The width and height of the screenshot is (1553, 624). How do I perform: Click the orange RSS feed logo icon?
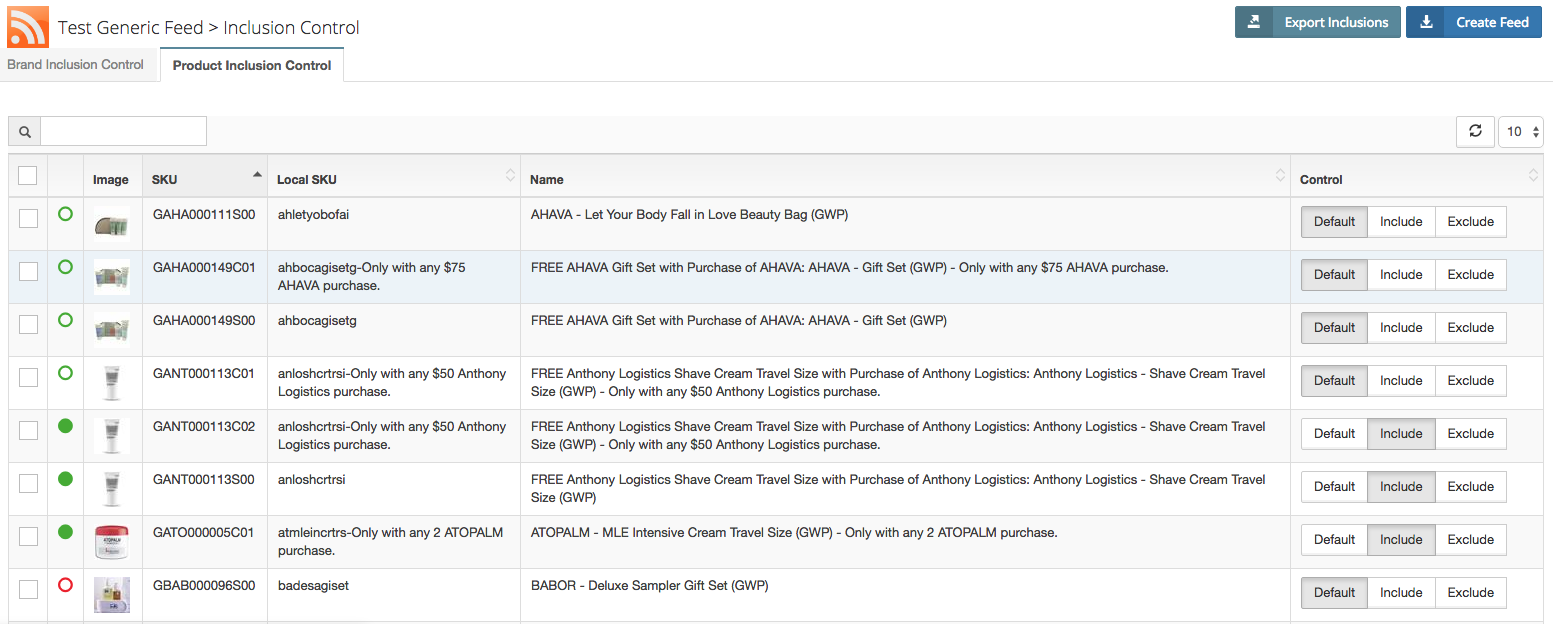point(28,27)
